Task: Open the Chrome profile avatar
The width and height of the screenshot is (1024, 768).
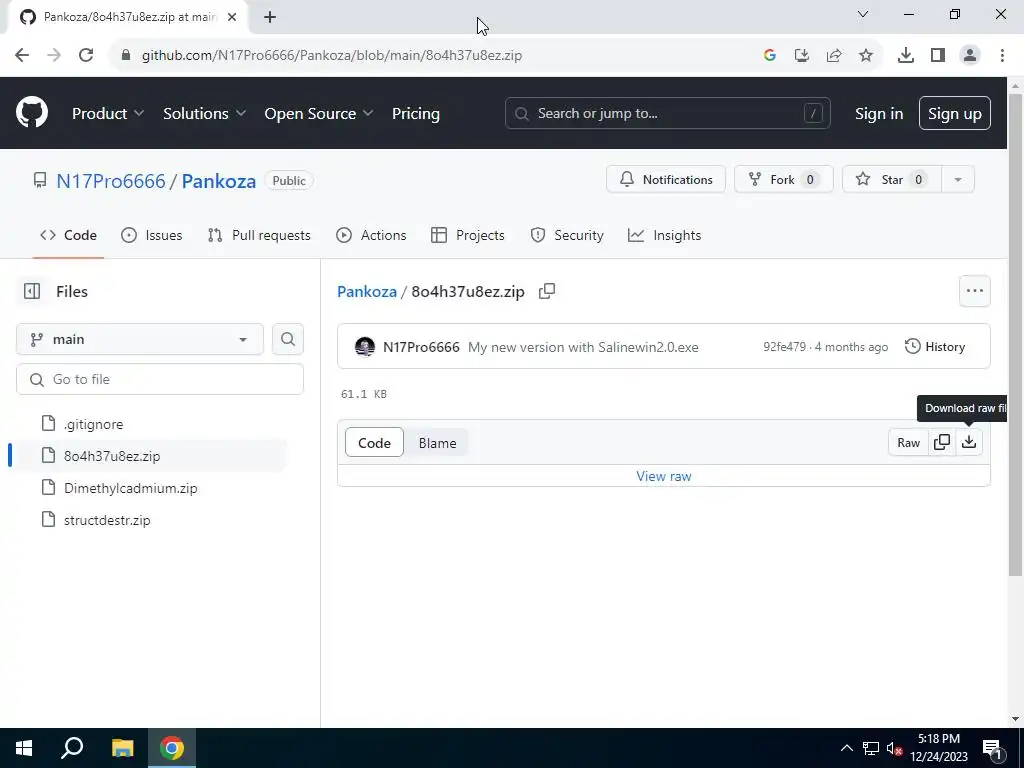Action: 970,56
